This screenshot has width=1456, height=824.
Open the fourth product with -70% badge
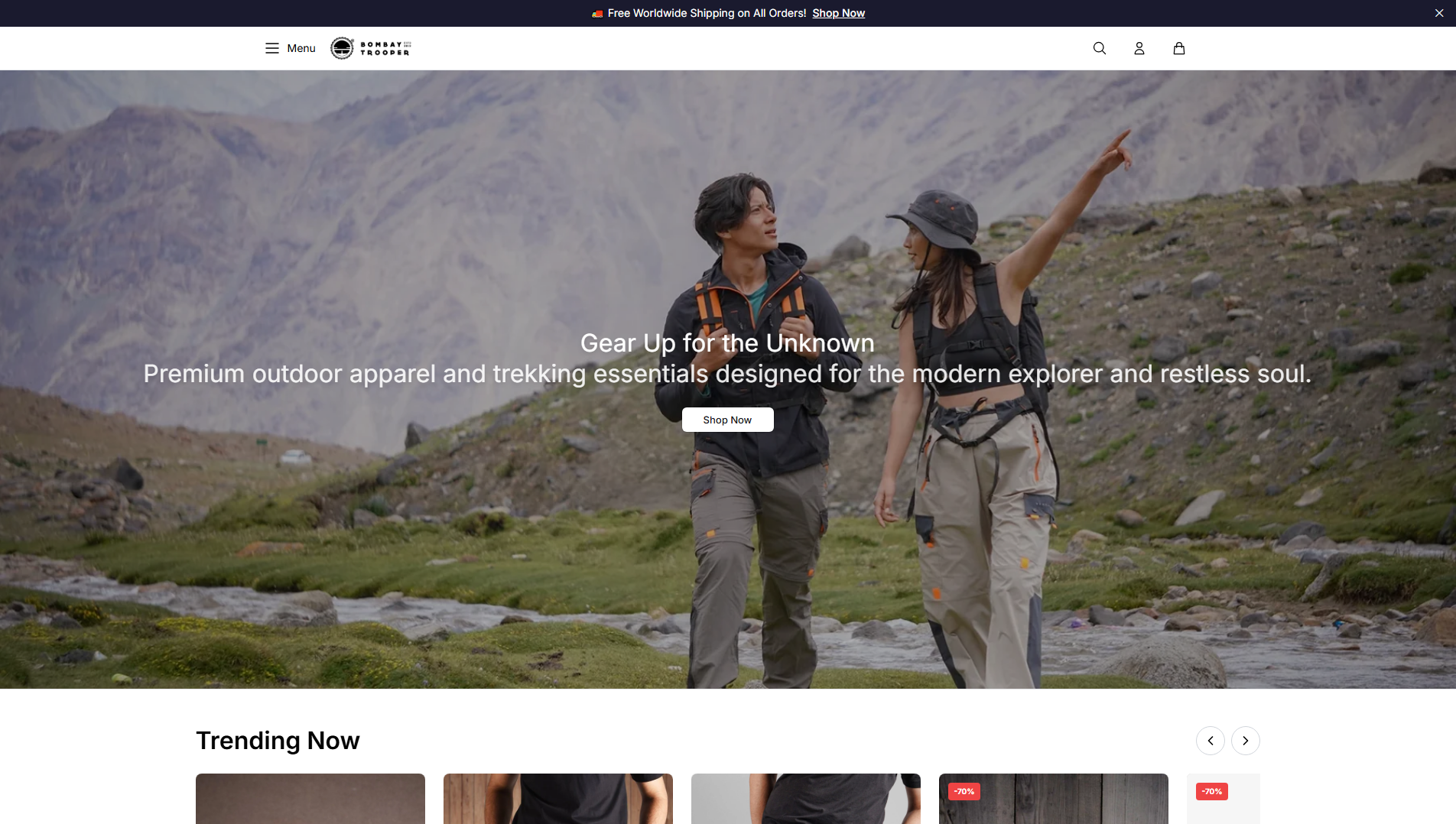point(1054,799)
